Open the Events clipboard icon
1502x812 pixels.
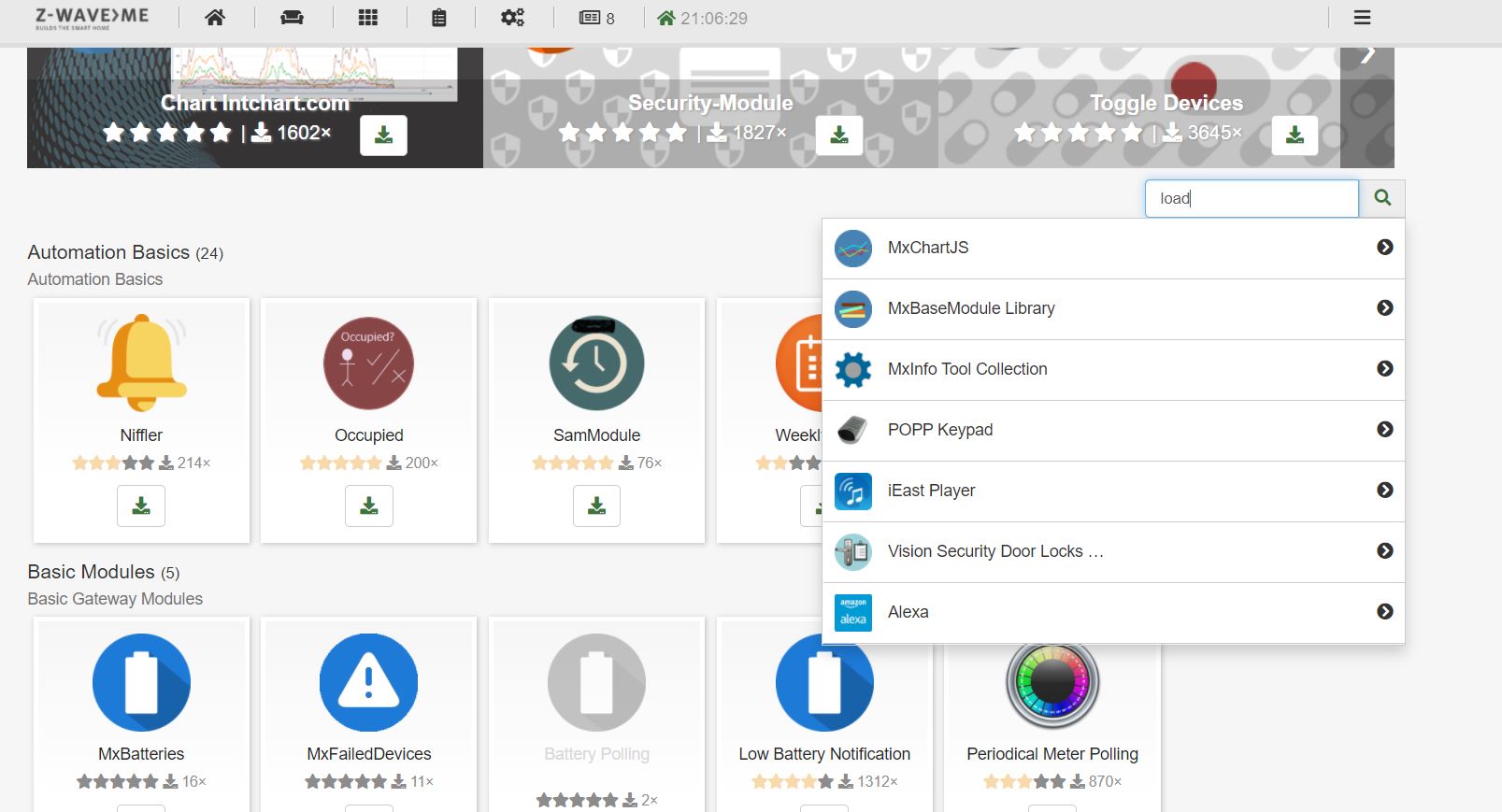[x=438, y=18]
